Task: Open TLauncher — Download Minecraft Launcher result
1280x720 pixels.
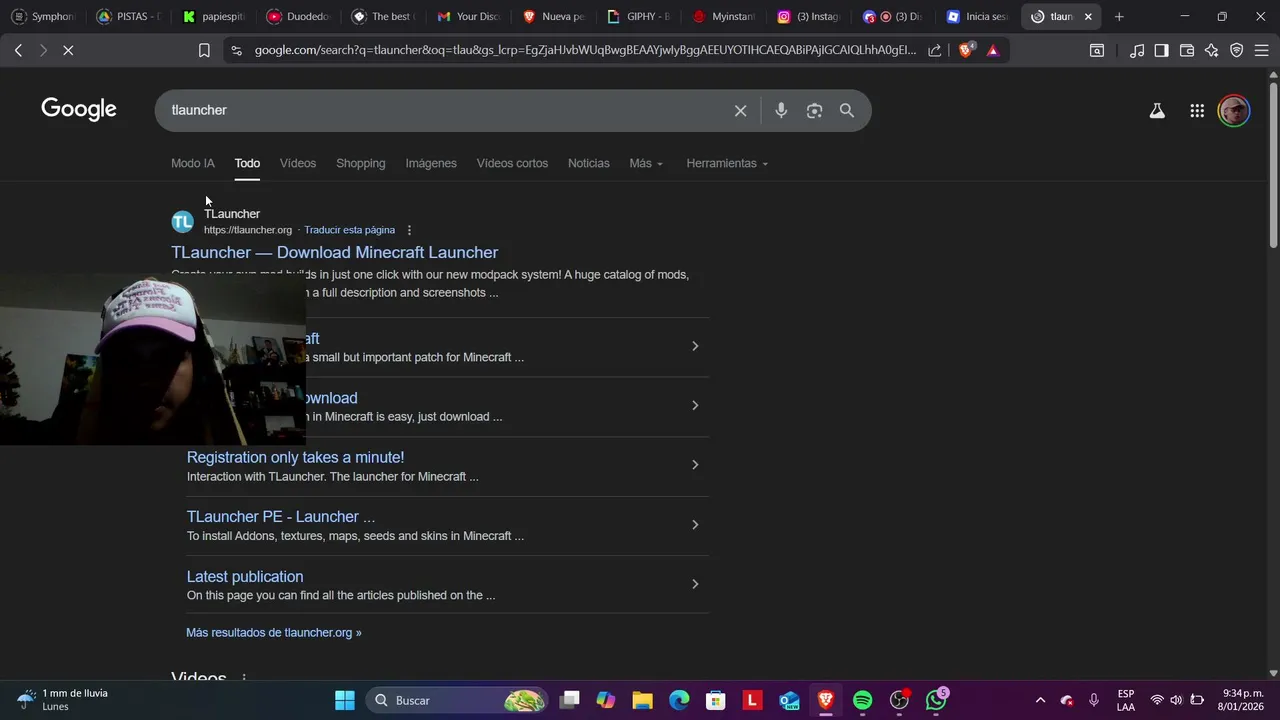Action: [x=334, y=253]
